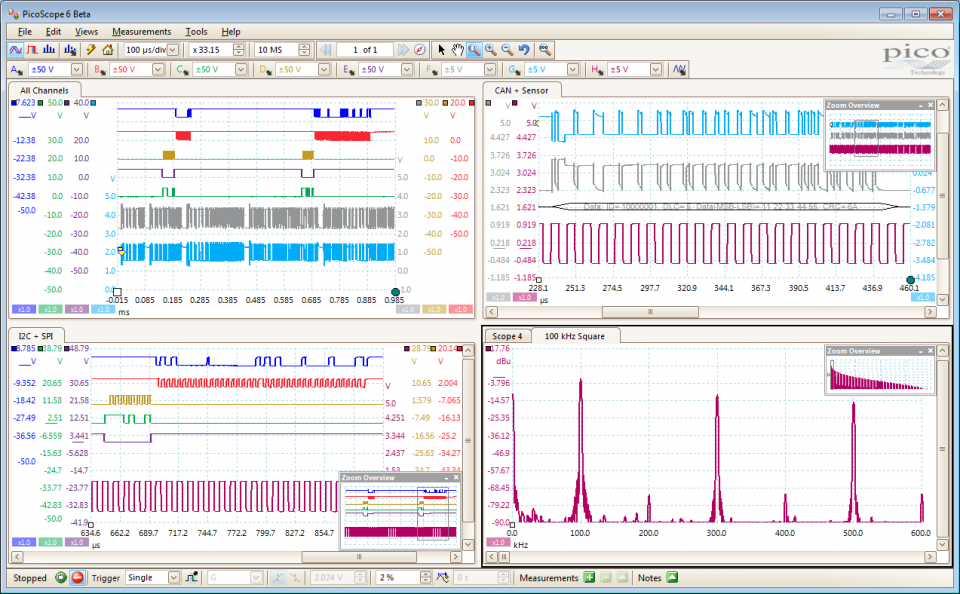The width and height of the screenshot is (960, 594).
Task: Open the Measurements menu
Action: (x=141, y=31)
